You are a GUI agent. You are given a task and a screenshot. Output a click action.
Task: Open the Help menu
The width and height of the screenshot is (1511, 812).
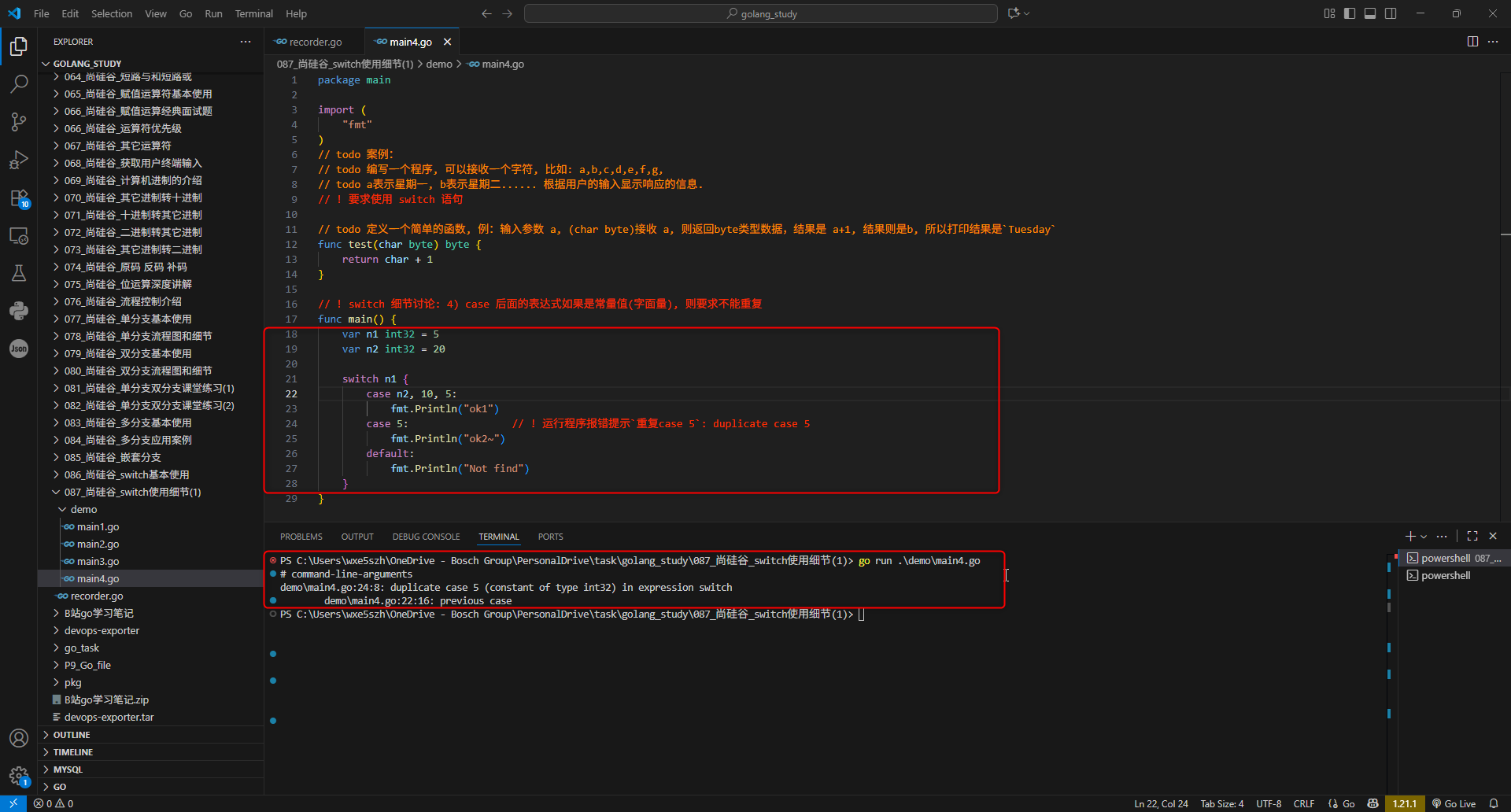[x=296, y=13]
